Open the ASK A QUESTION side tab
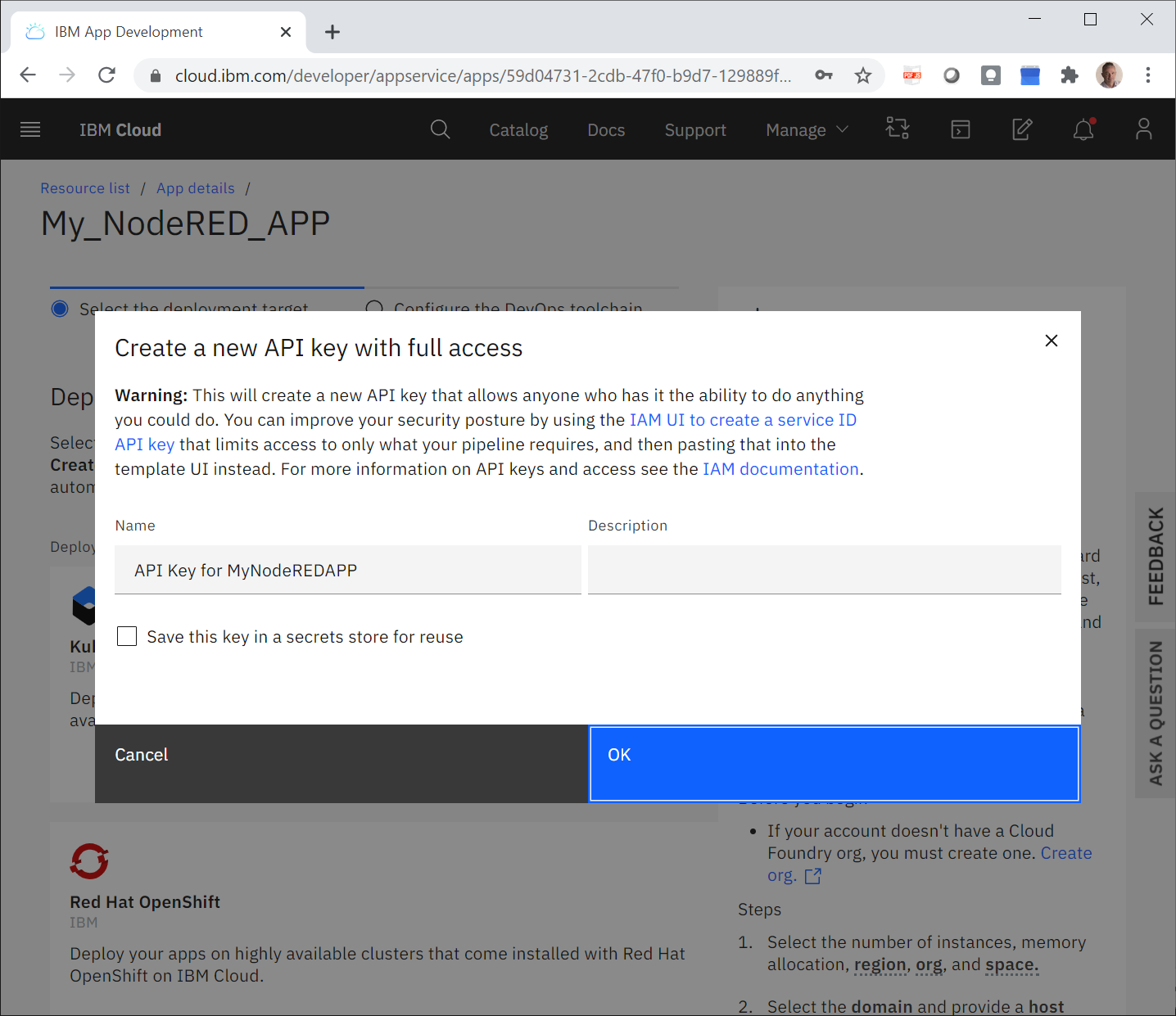This screenshot has height=1016, width=1176. (x=1156, y=713)
